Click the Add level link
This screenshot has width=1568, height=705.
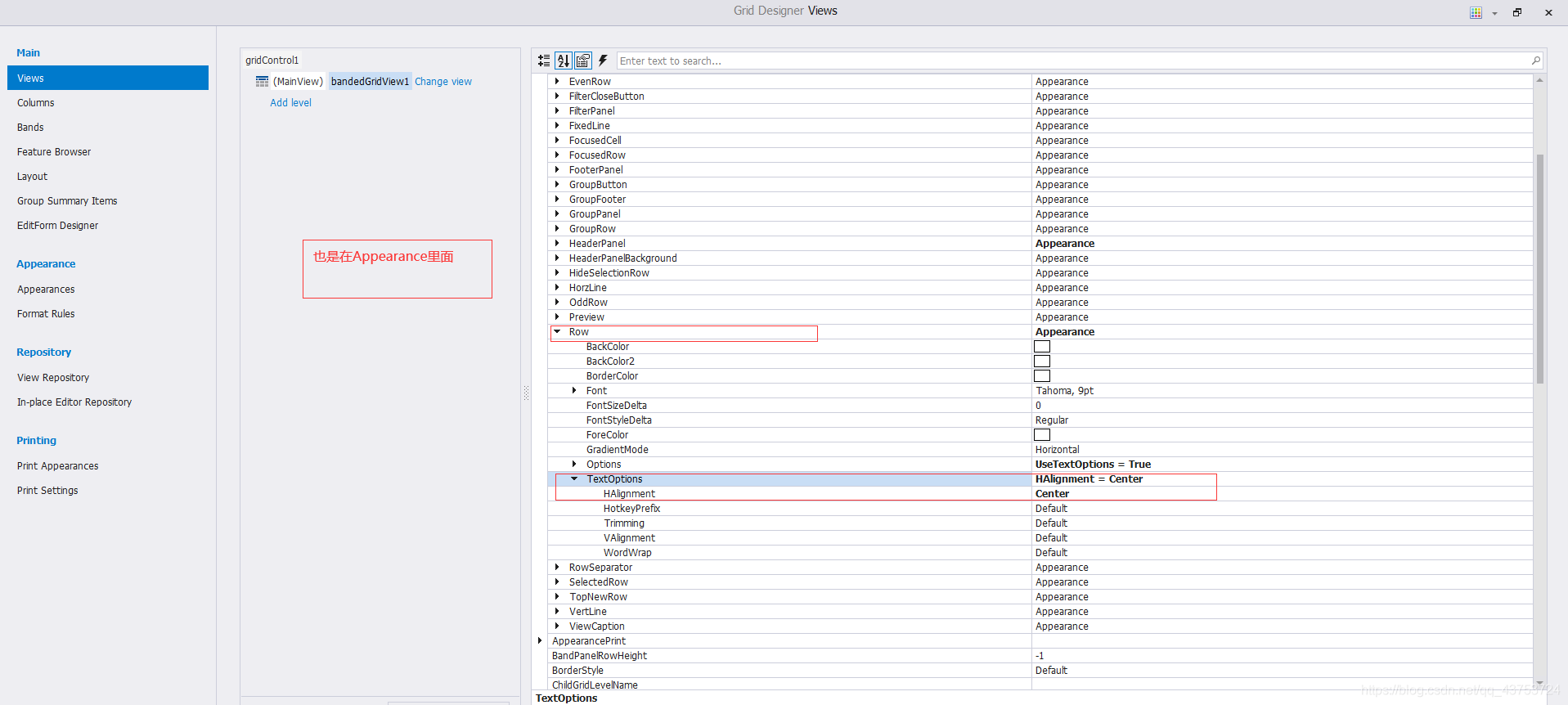click(x=290, y=103)
